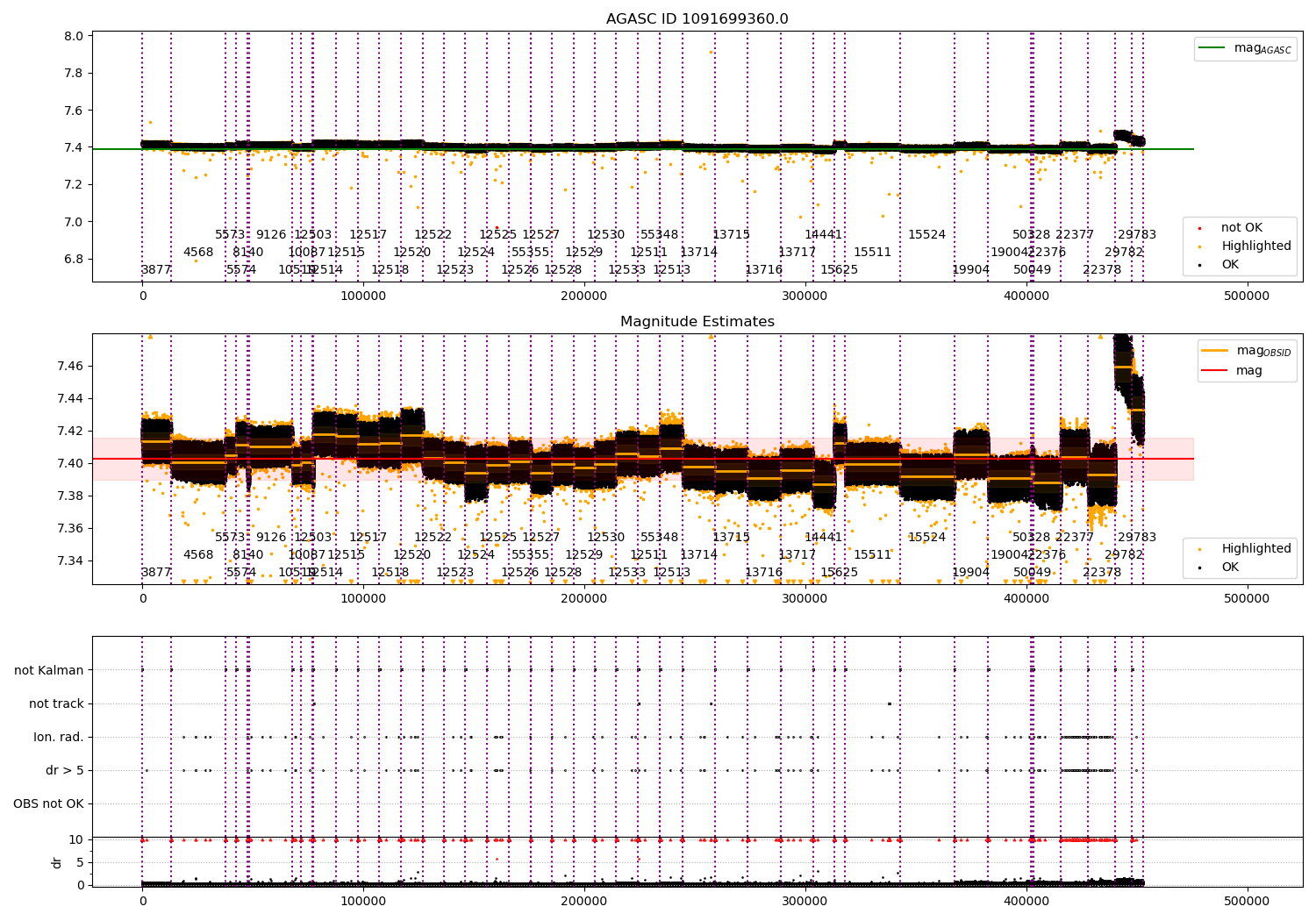Click the "Ion. rad." axis label
The height and width of the screenshot is (921, 1316).
coord(59,738)
